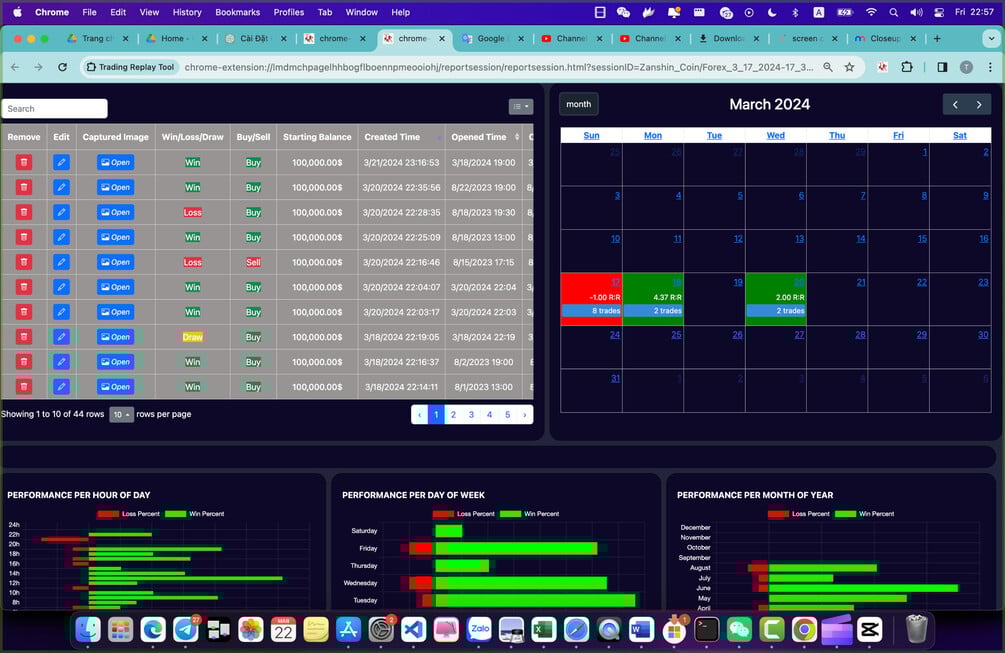Delete the trade created 3/21/2024 23:16:53
This screenshot has height=653, width=1005.
tap(24, 163)
